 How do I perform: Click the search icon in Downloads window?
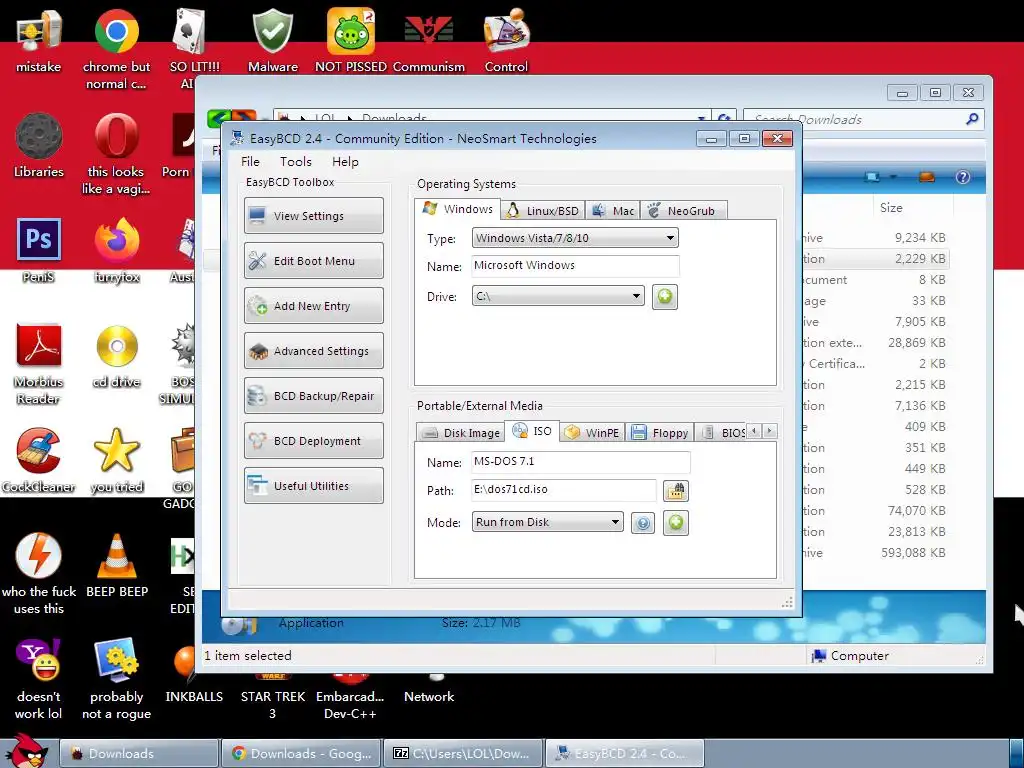(x=972, y=119)
